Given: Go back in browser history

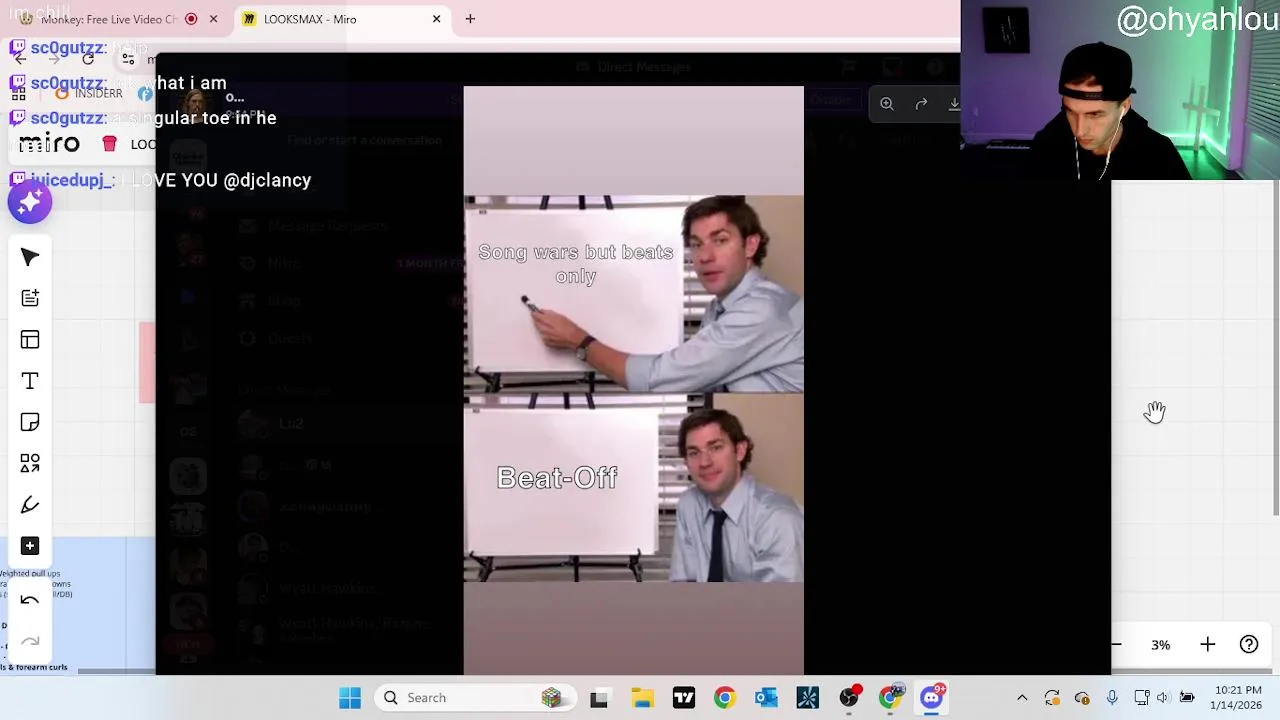Looking at the screenshot, I should [20, 59].
